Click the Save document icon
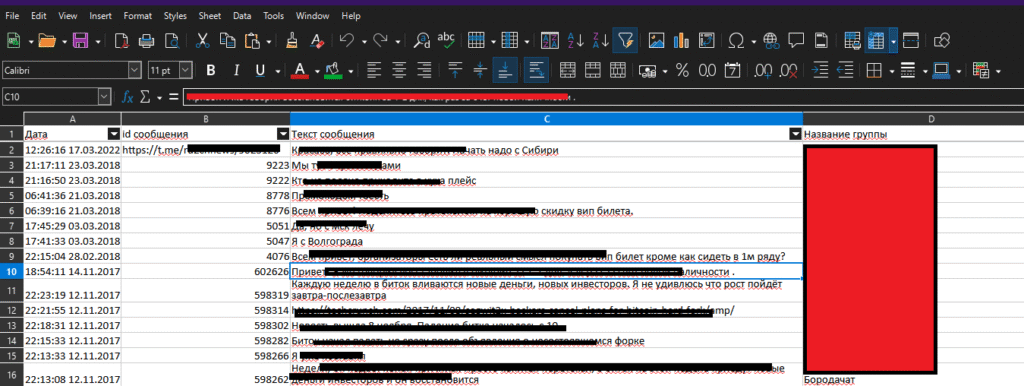 [x=80, y=40]
